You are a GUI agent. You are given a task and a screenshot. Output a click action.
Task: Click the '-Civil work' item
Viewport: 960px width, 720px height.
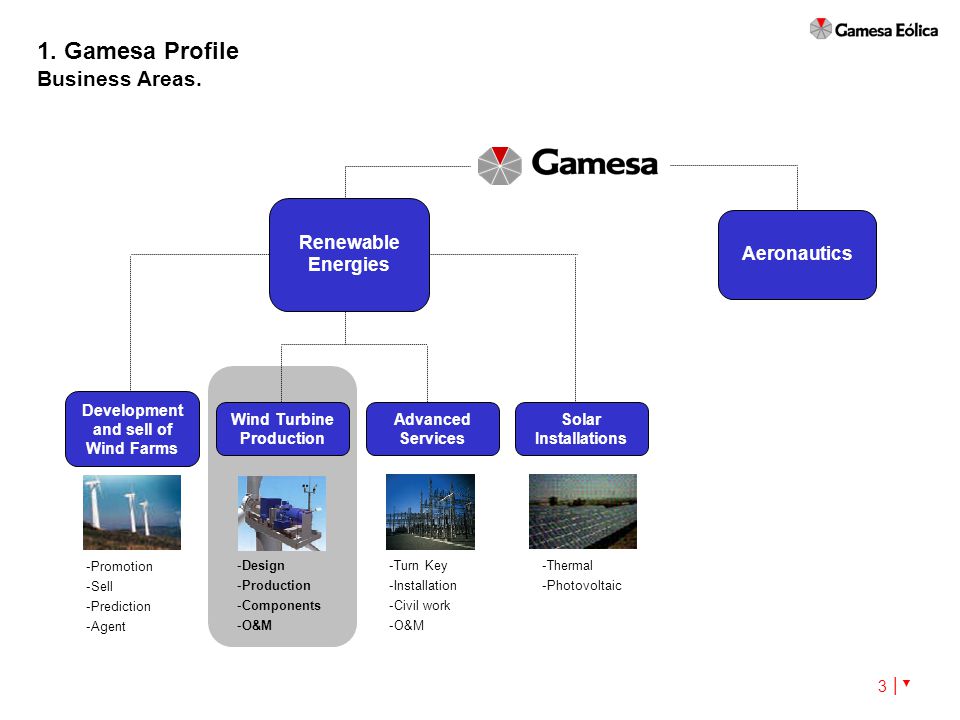(x=419, y=606)
